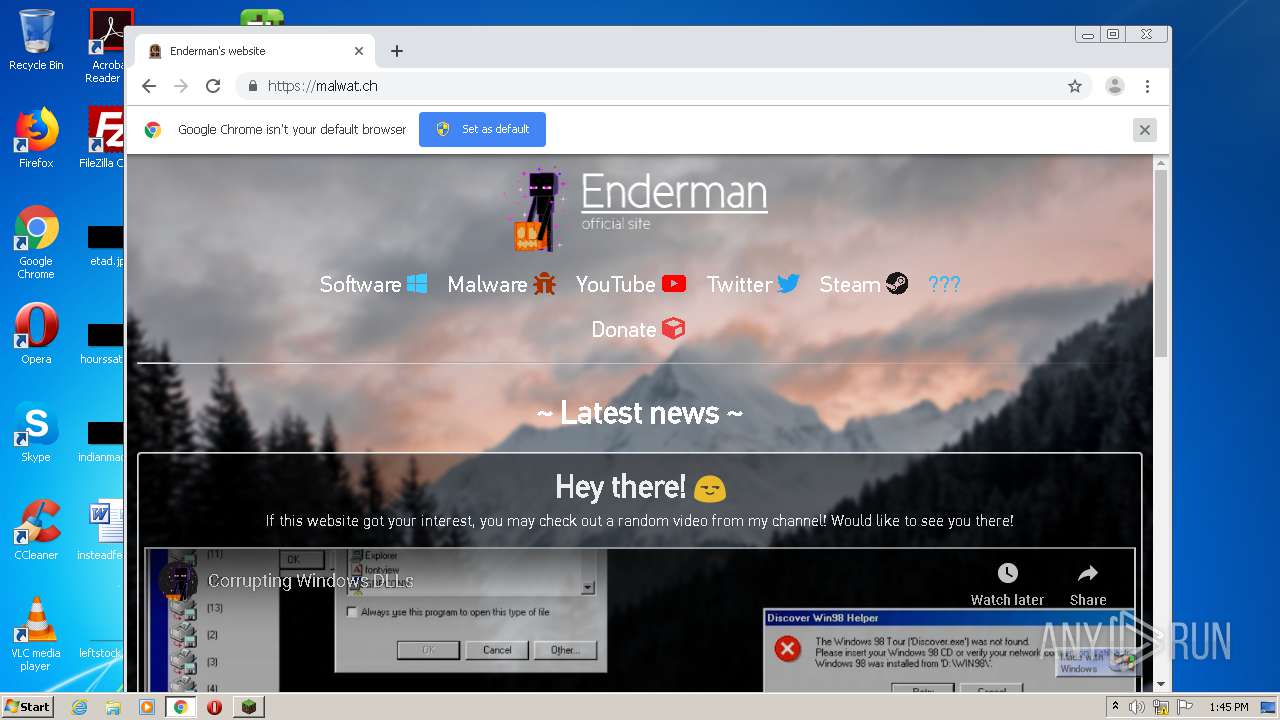Click the Steam logo icon
The image size is (1280, 720).
(897, 284)
